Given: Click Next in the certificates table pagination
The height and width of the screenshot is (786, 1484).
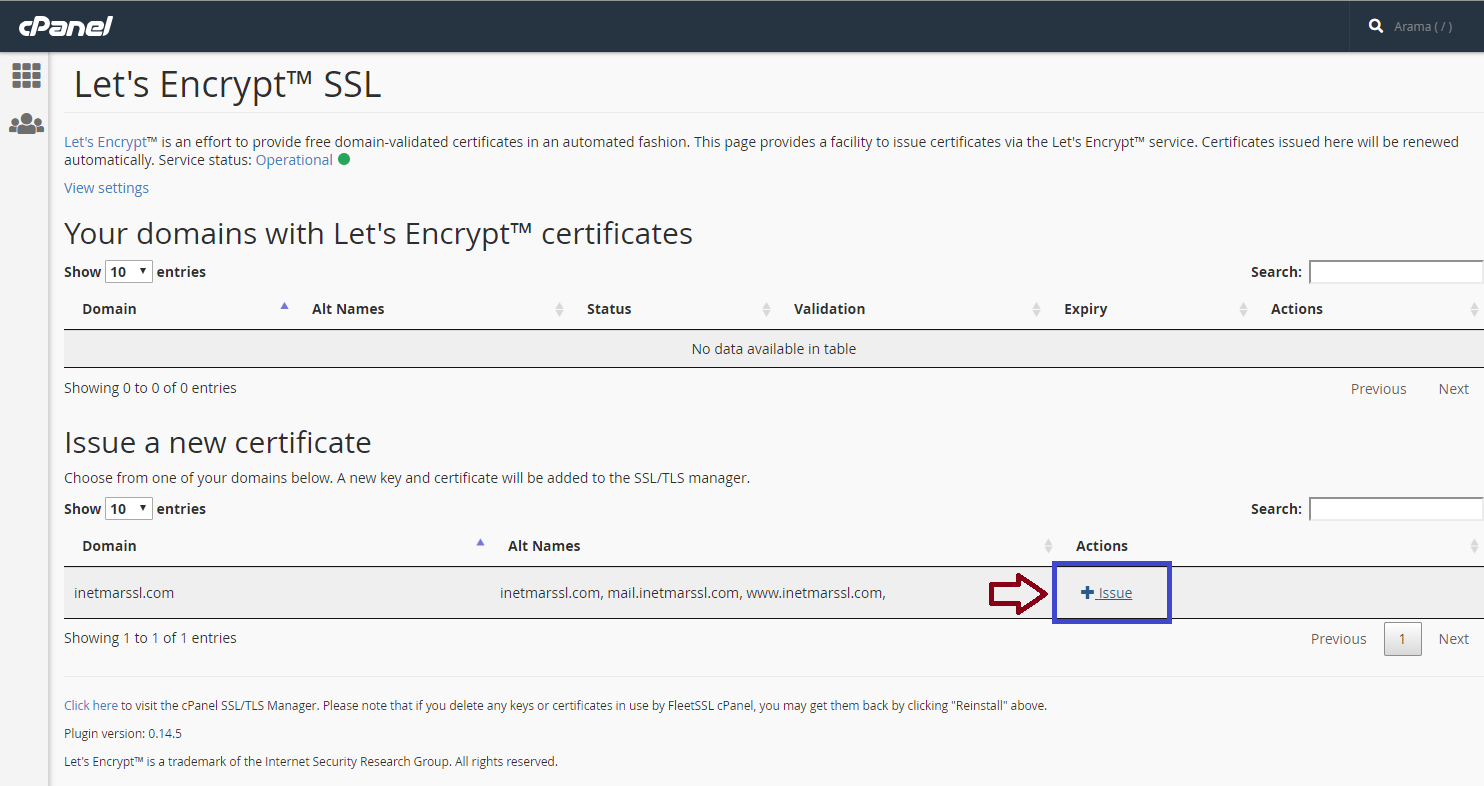Looking at the screenshot, I should 1453,389.
